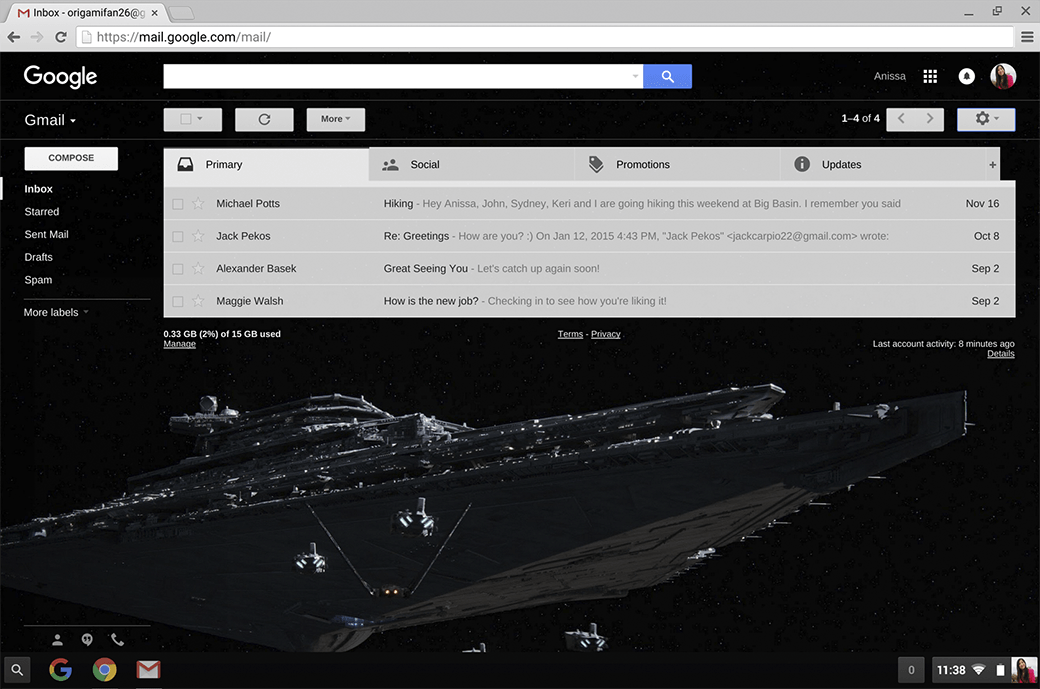Go to next page of emails
The width and height of the screenshot is (1040, 689).
[930, 119]
